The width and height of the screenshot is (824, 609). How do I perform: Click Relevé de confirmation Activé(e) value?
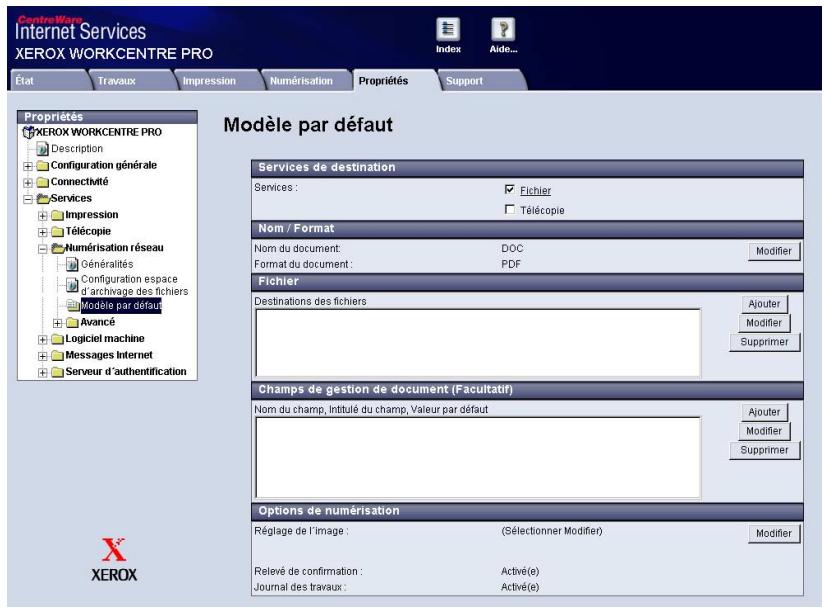[x=520, y=571]
